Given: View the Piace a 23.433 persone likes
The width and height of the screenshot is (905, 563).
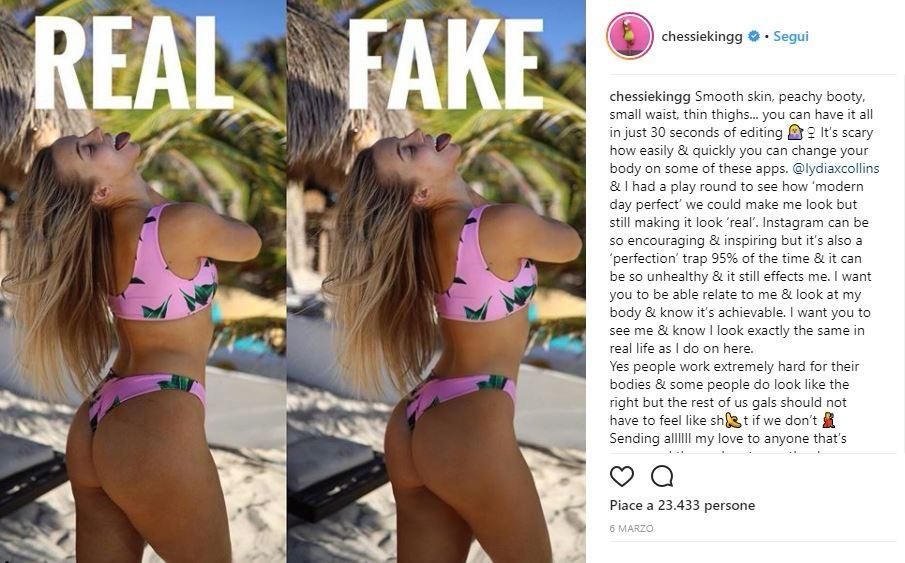Looking at the screenshot, I should pos(682,505).
